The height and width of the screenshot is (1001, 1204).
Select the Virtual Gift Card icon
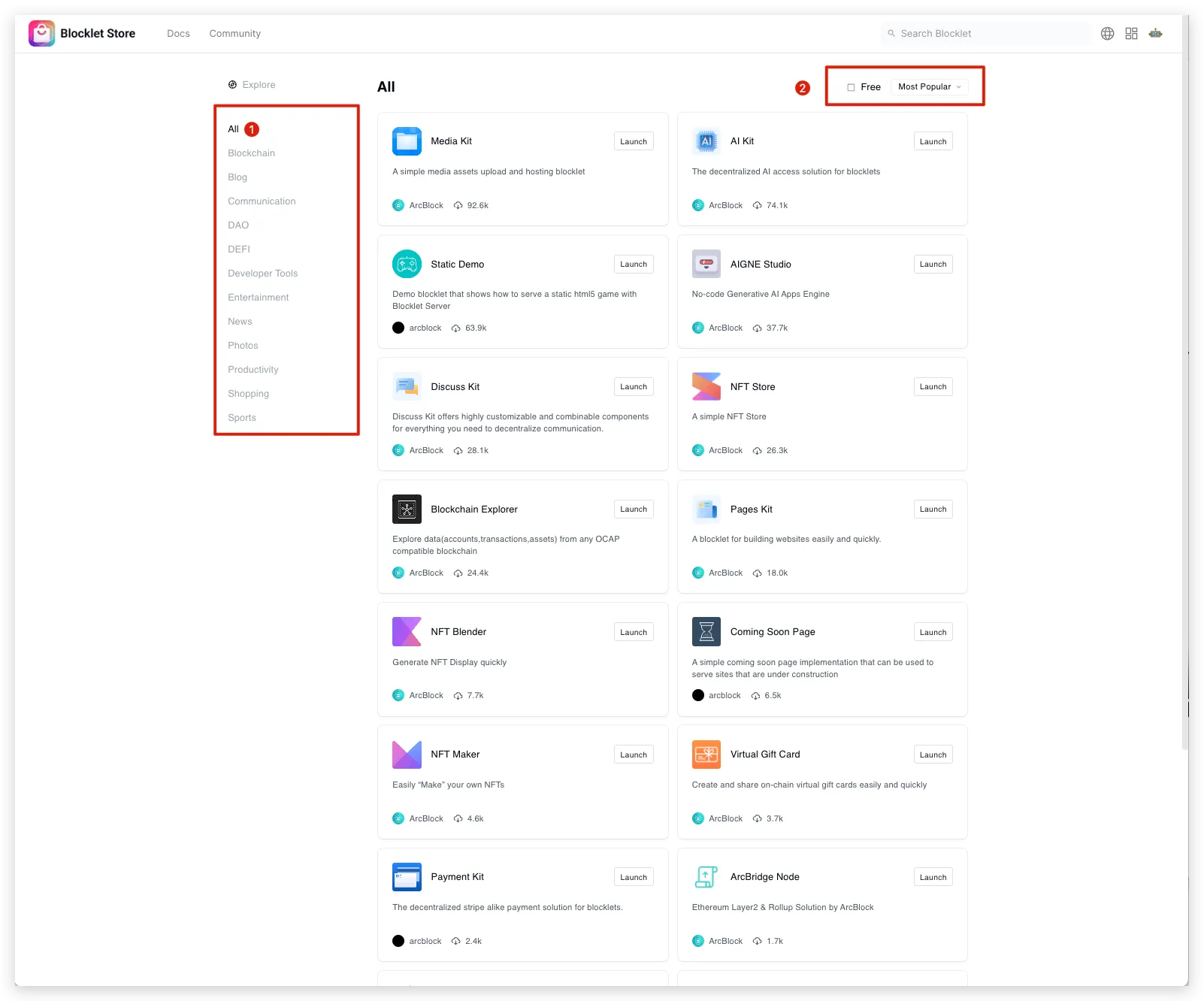click(706, 755)
